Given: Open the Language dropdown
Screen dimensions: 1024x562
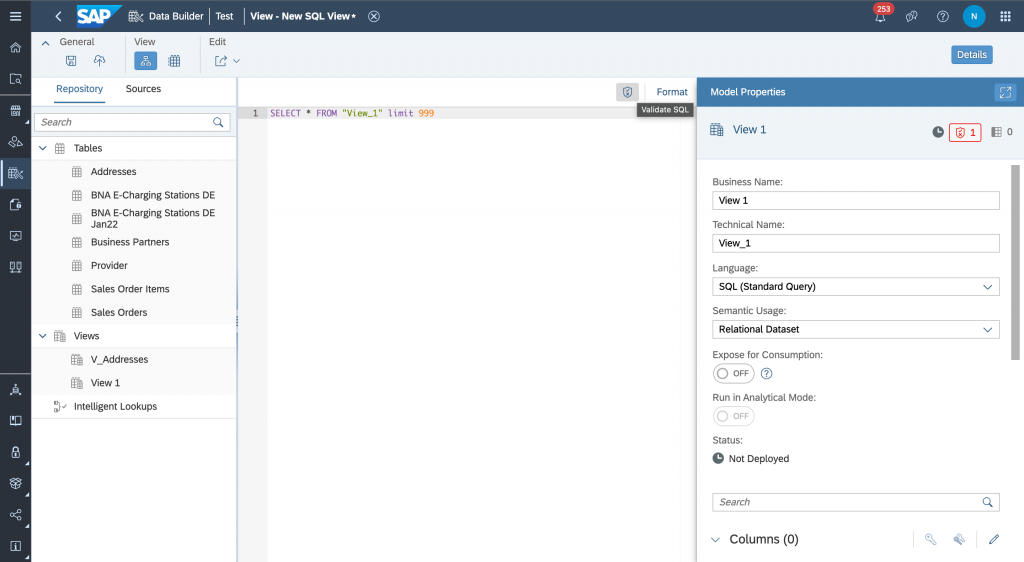Looking at the screenshot, I should pyautogui.click(x=856, y=287).
